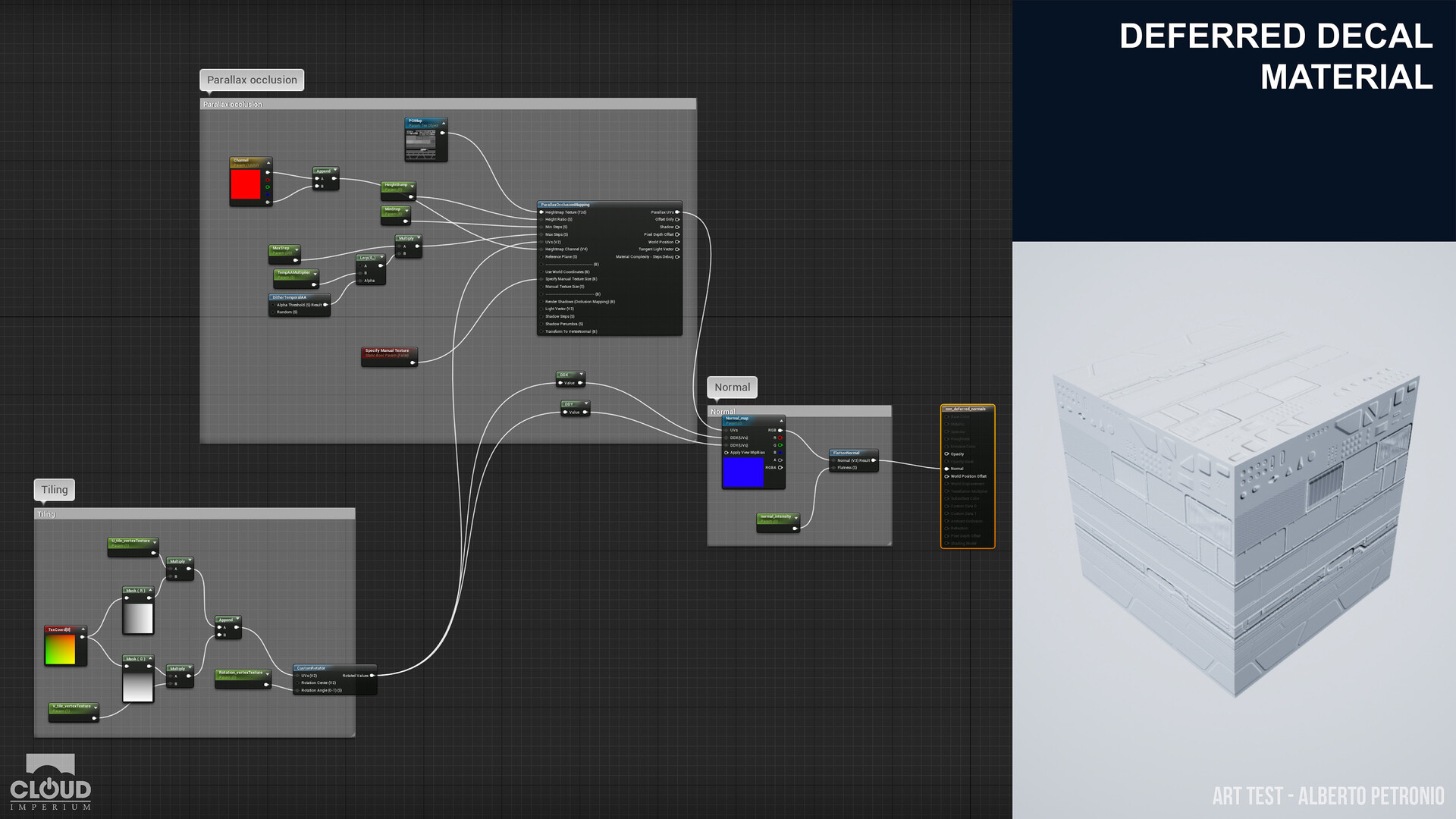Click the FlattenNormal Result output pin

[x=874, y=460]
